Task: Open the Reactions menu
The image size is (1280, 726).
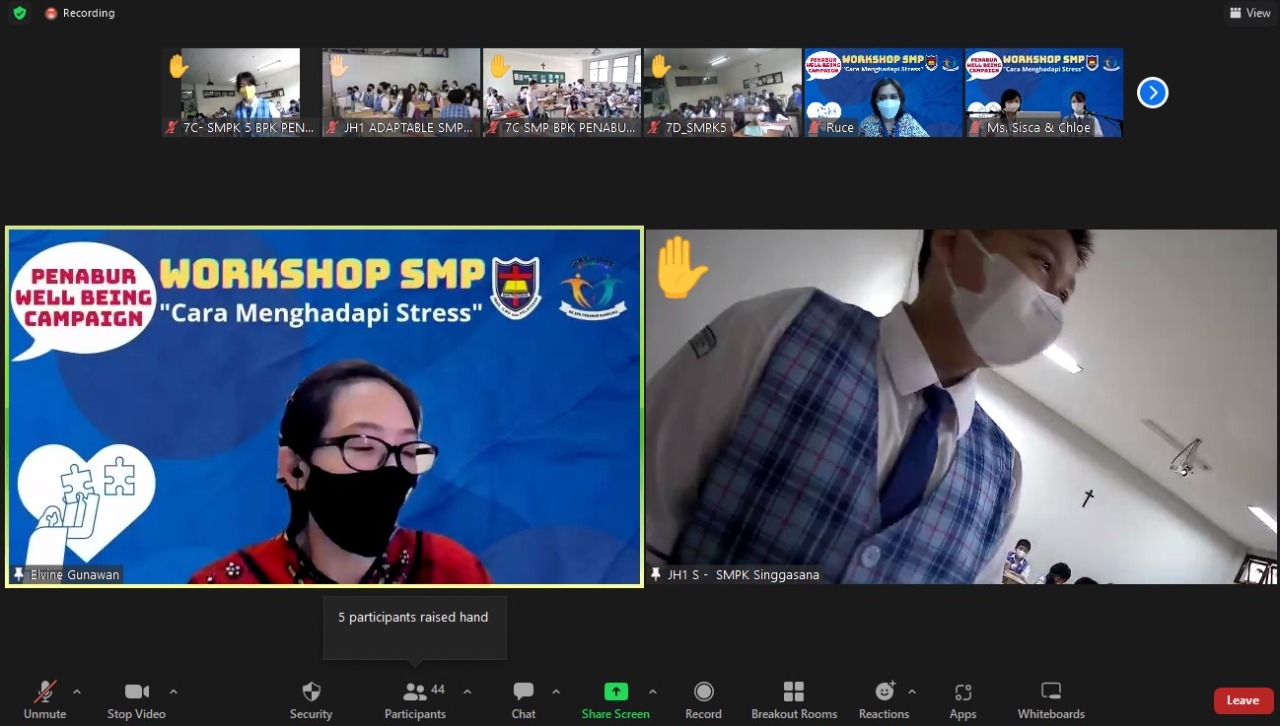Action: coord(884,700)
